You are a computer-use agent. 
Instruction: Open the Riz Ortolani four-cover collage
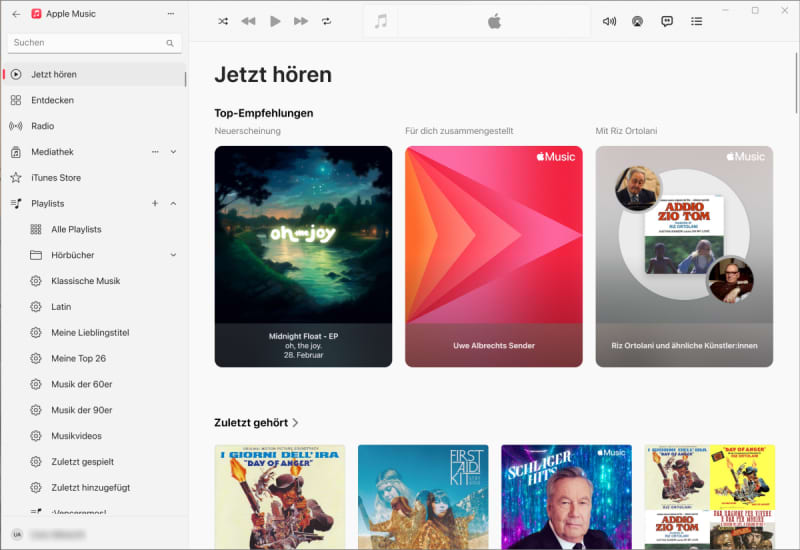(x=710, y=497)
